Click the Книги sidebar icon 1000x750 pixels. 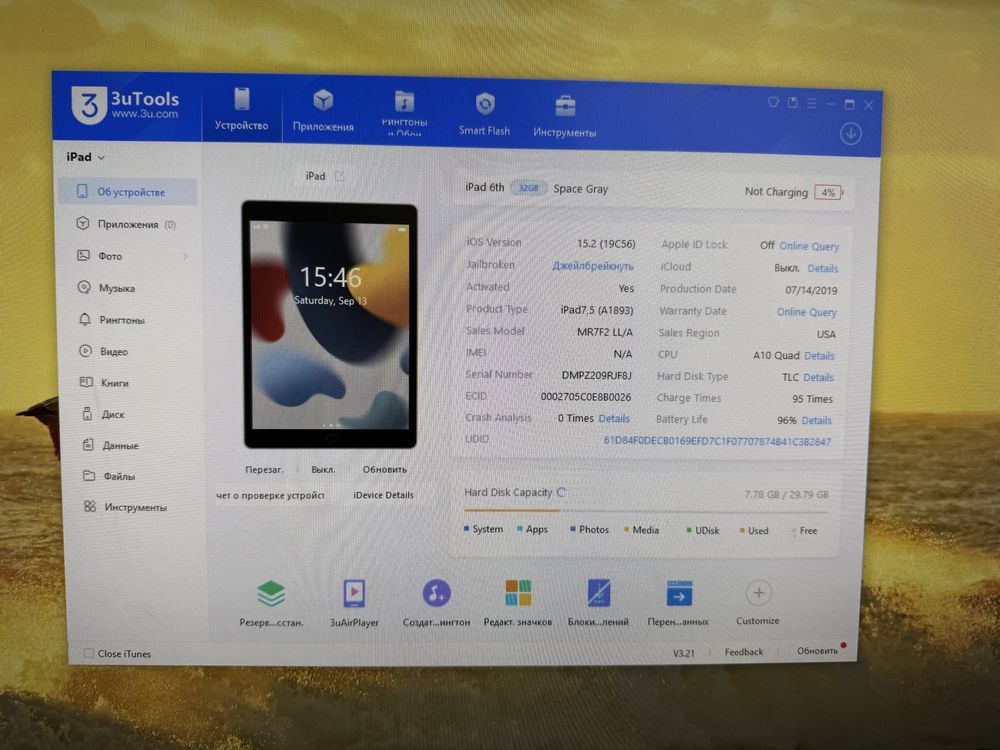86,382
